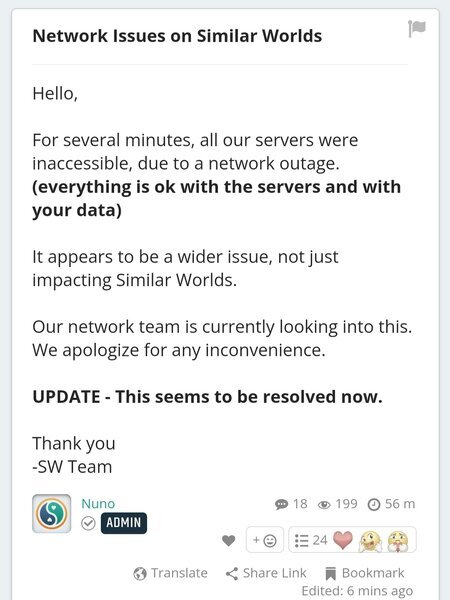Bookmark this post
The width and height of the screenshot is (450, 600).
pyautogui.click(x=364, y=573)
